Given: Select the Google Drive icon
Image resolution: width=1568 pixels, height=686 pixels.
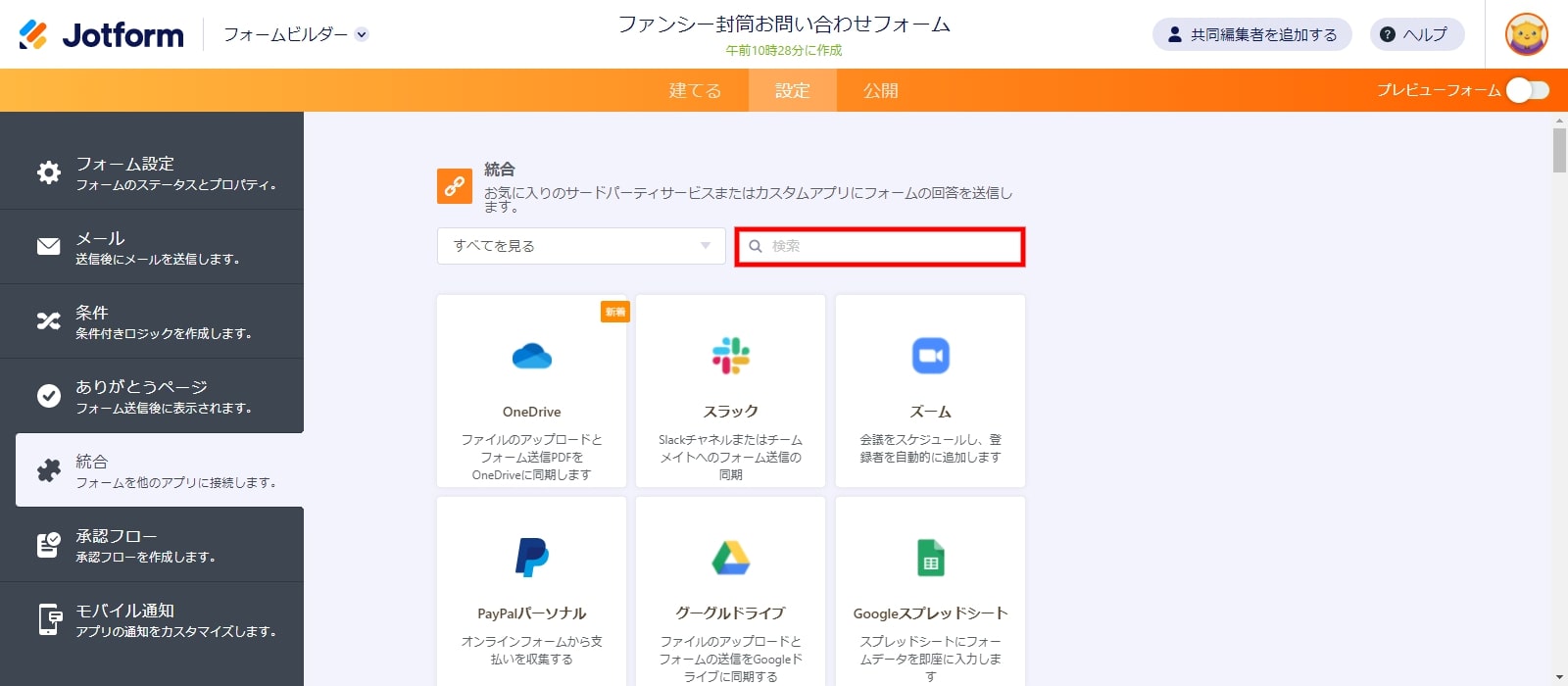Looking at the screenshot, I should tap(730, 558).
